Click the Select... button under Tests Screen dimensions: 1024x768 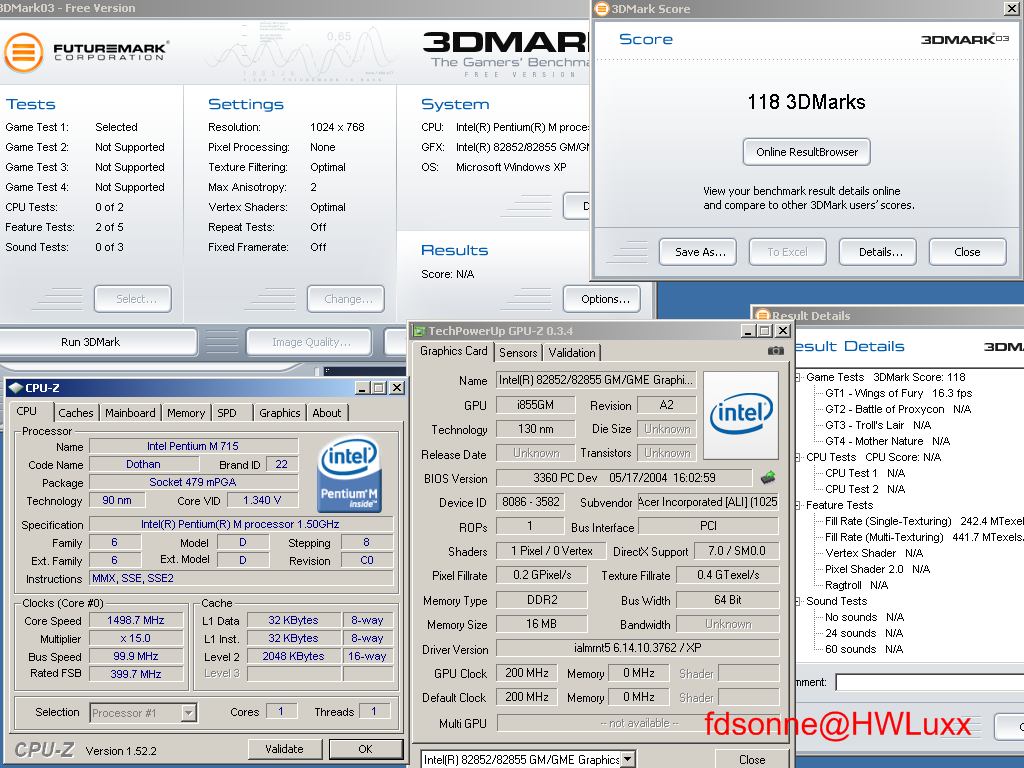[133, 299]
